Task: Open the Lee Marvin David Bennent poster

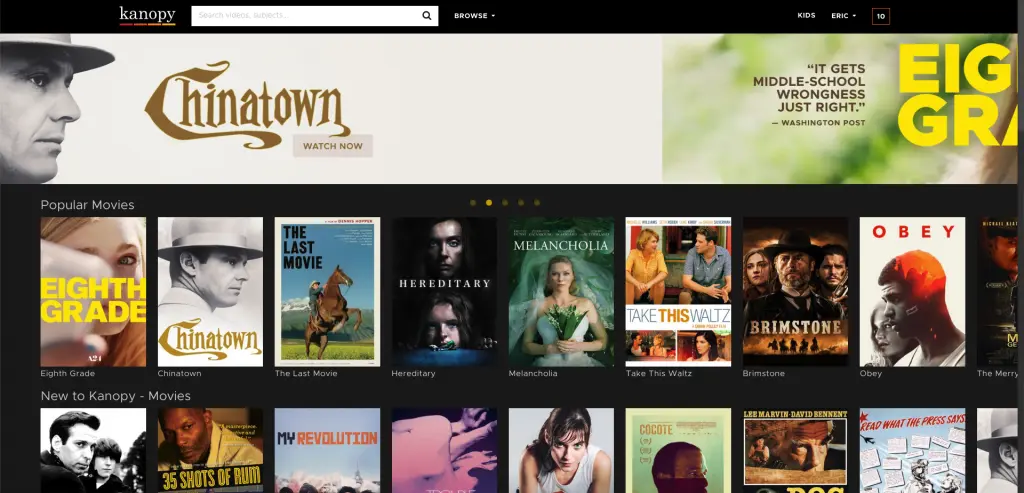Action: [795, 451]
